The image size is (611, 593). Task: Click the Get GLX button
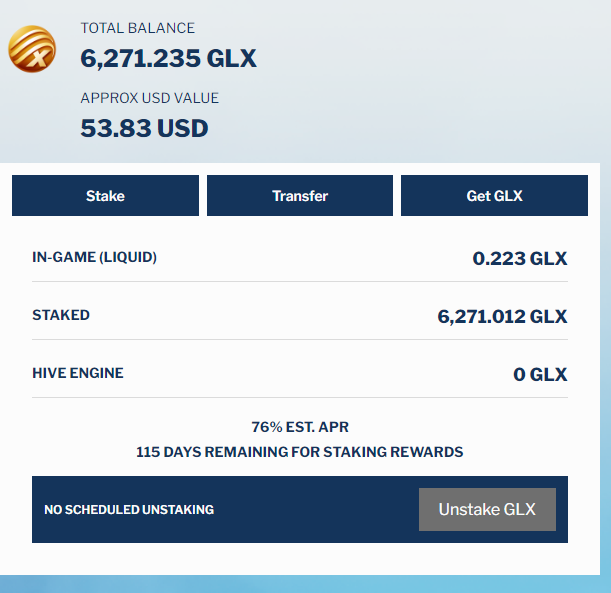494,195
